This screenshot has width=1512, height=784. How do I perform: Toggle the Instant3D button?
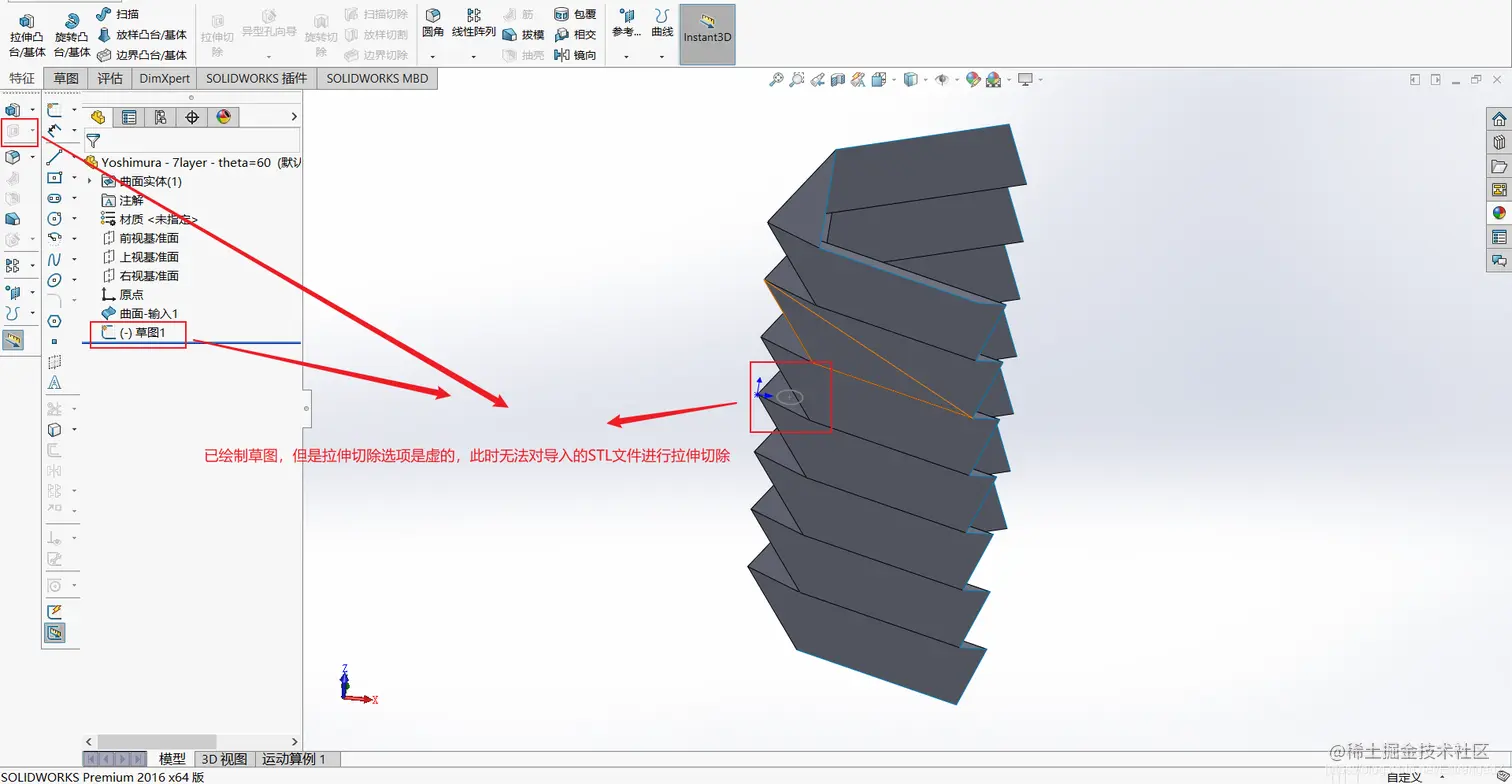[707, 35]
